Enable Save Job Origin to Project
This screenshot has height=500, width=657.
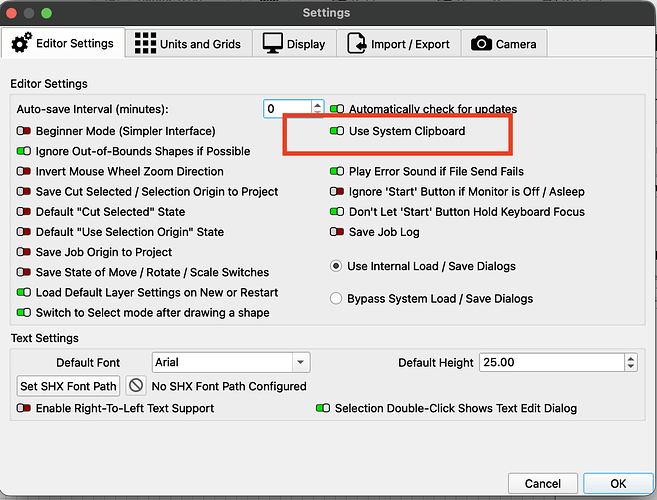[23, 252]
